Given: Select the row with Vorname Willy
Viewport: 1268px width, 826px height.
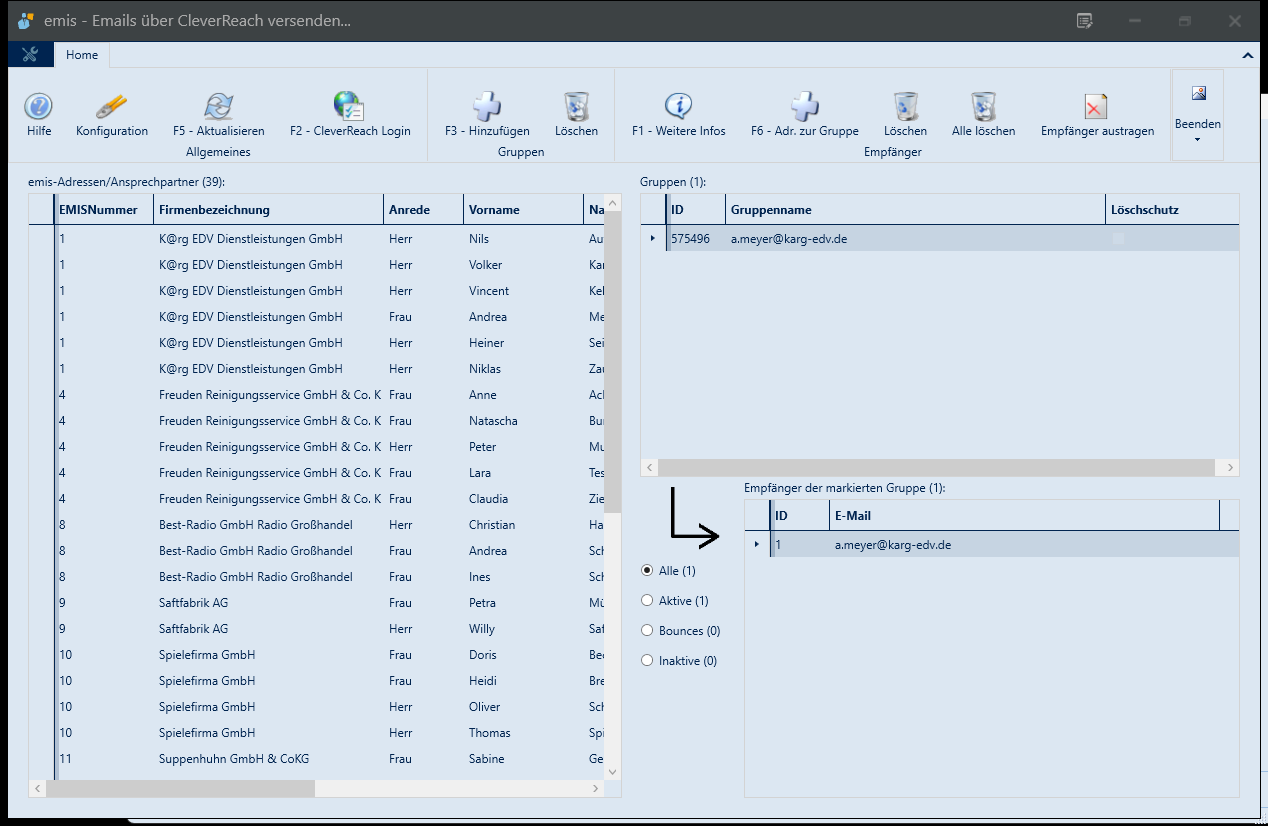Looking at the screenshot, I should (317, 629).
